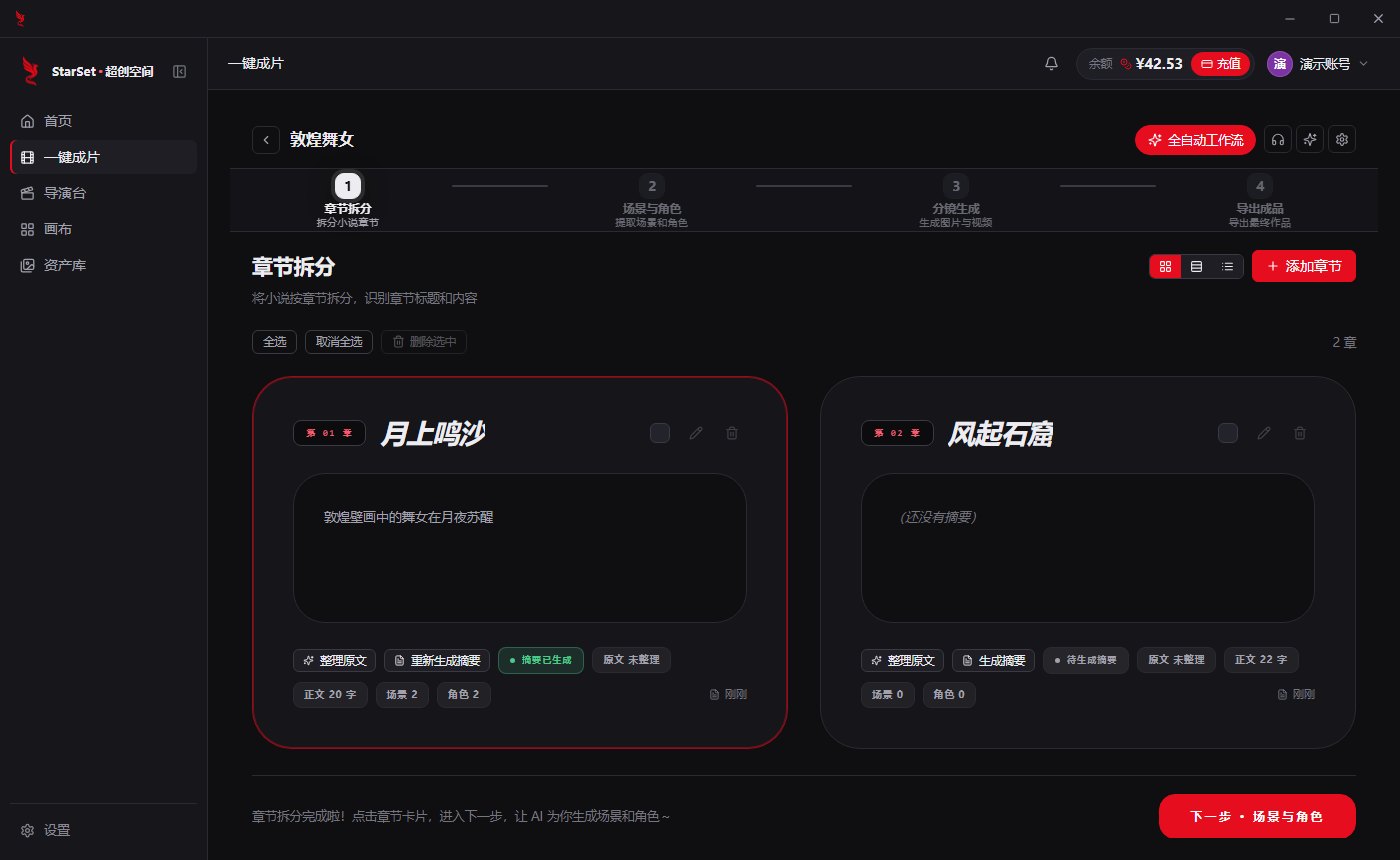The width and height of the screenshot is (1400, 860).
Task: Tick checkbox for chapter 月上鸣沙
Action: [660, 433]
